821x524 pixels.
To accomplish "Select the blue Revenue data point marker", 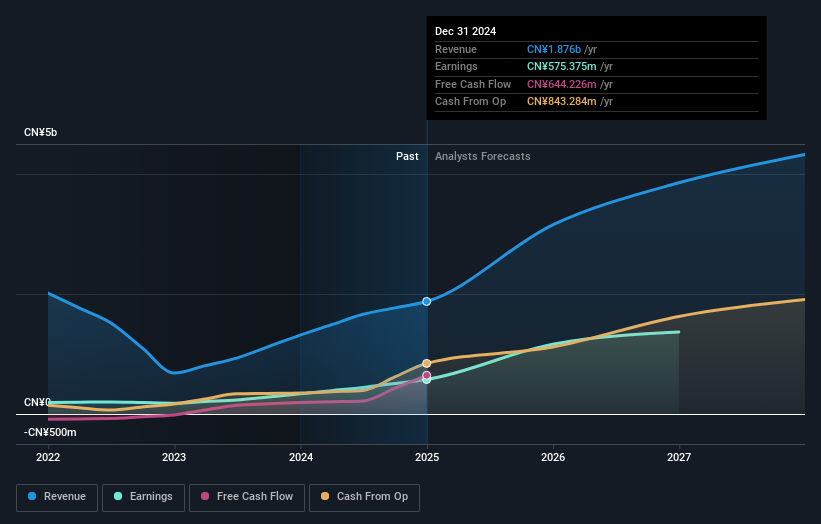I will coord(427,302).
